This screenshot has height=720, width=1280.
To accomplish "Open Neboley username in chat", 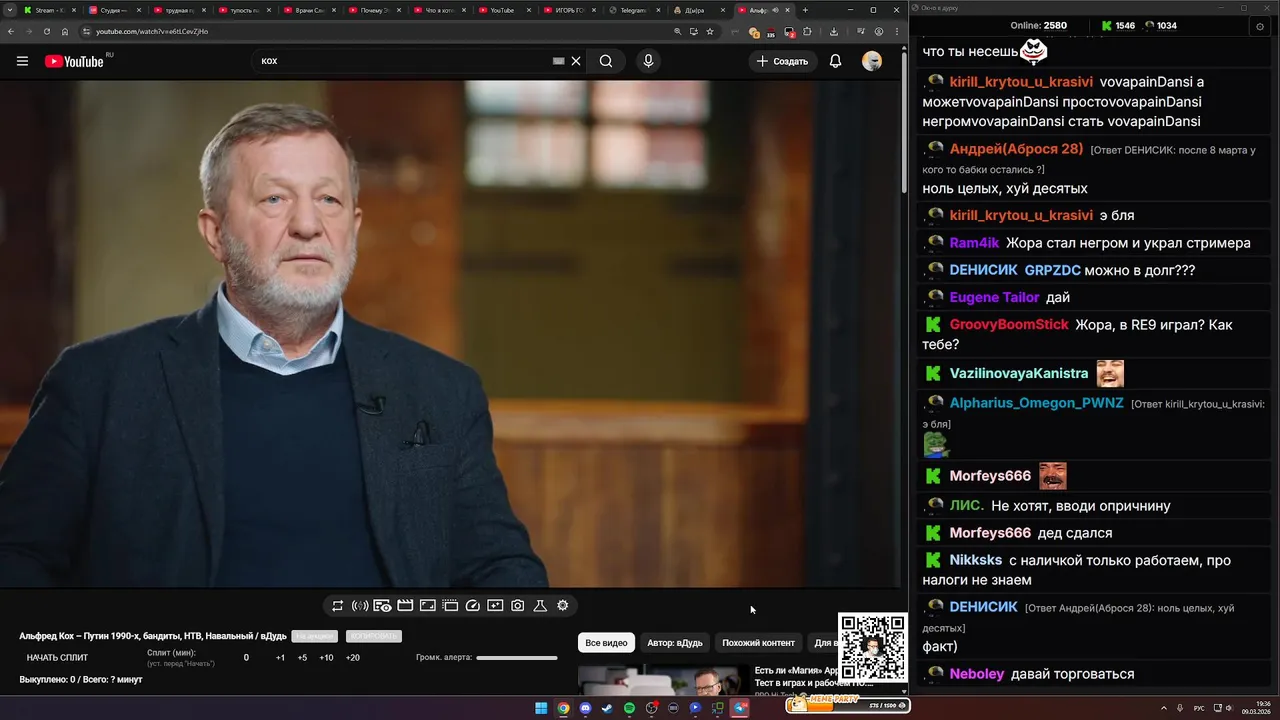I will (977, 674).
